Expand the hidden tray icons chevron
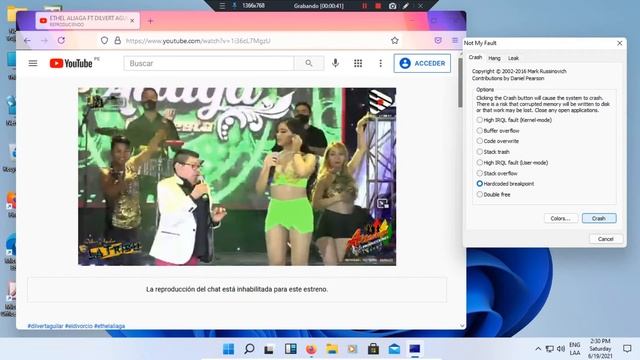 [538, 349]
